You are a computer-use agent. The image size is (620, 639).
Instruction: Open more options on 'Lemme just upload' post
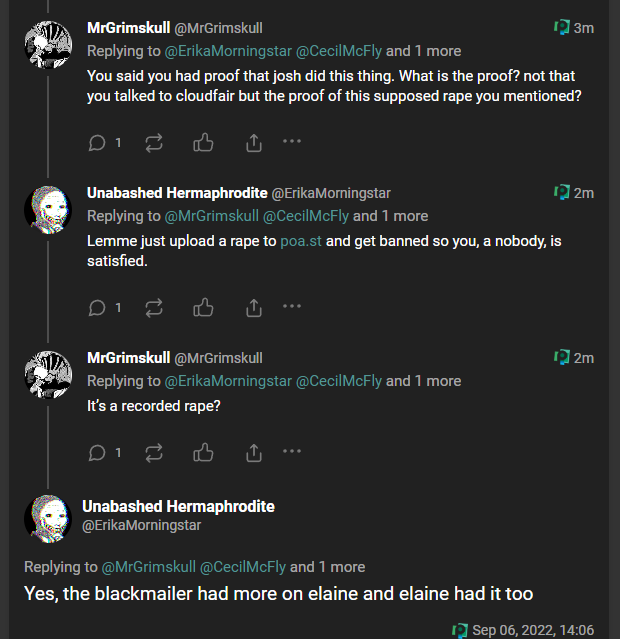(292, 306)
